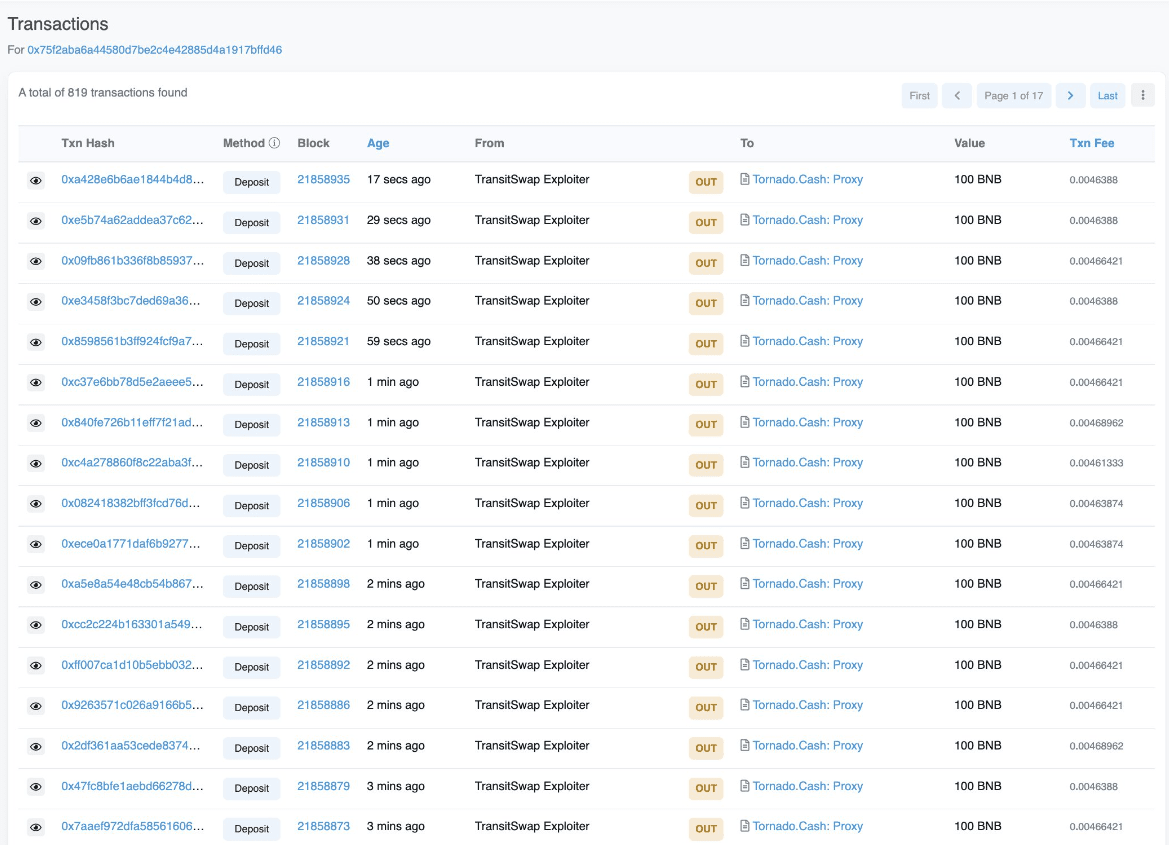1169x845 pixels.
Task: Click eye icon on 0x840fe726b11eff7f21ad row
Action: (36, 423)
